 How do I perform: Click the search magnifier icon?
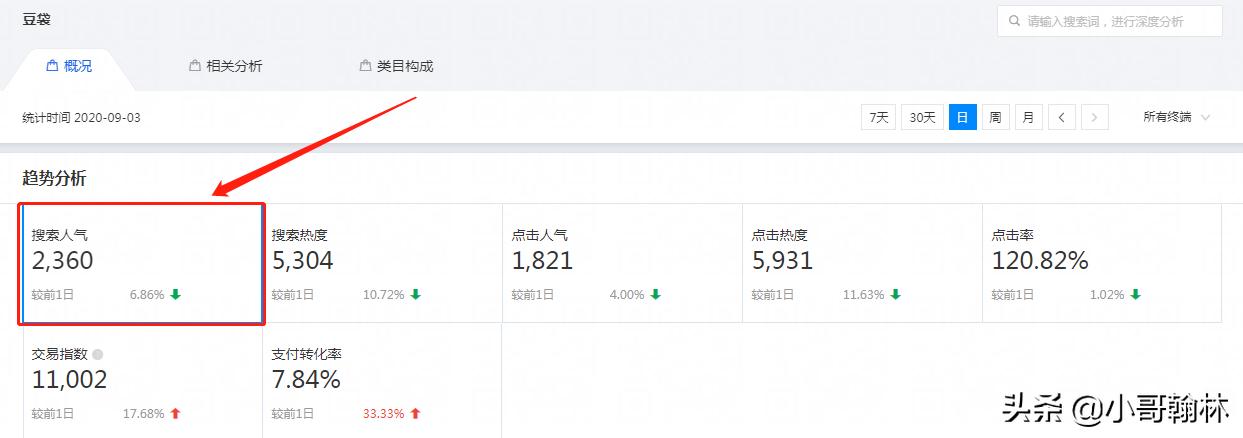pyautogui.click(x=1015, y=21)
